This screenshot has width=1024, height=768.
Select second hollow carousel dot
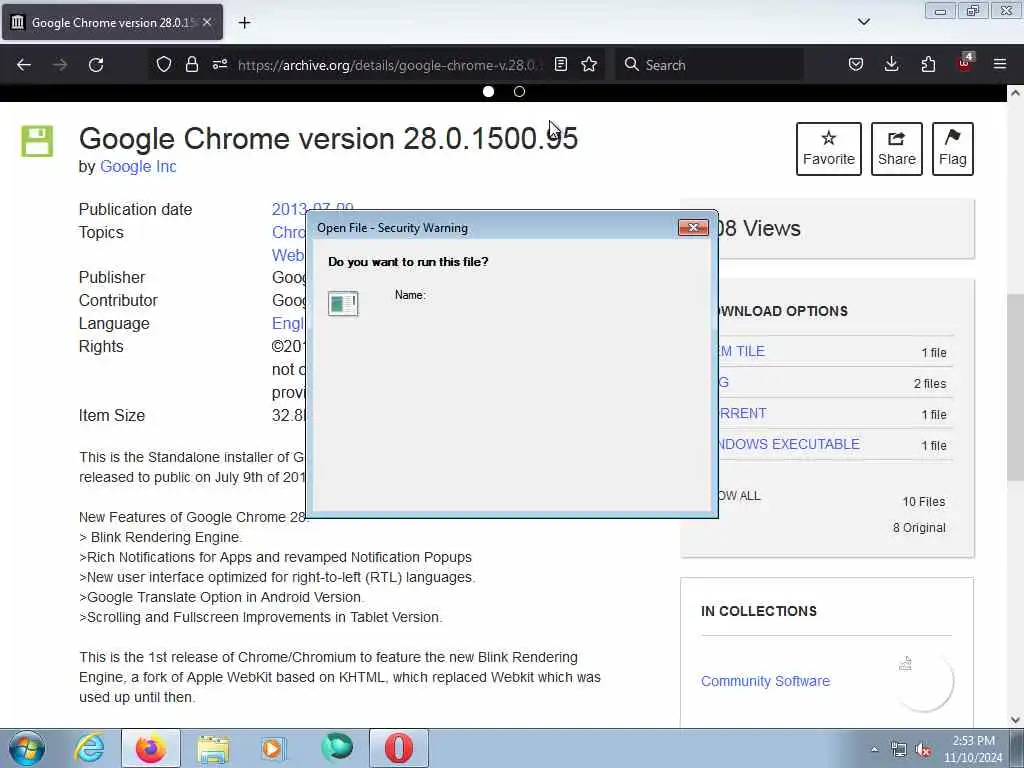tap(519, 91)
